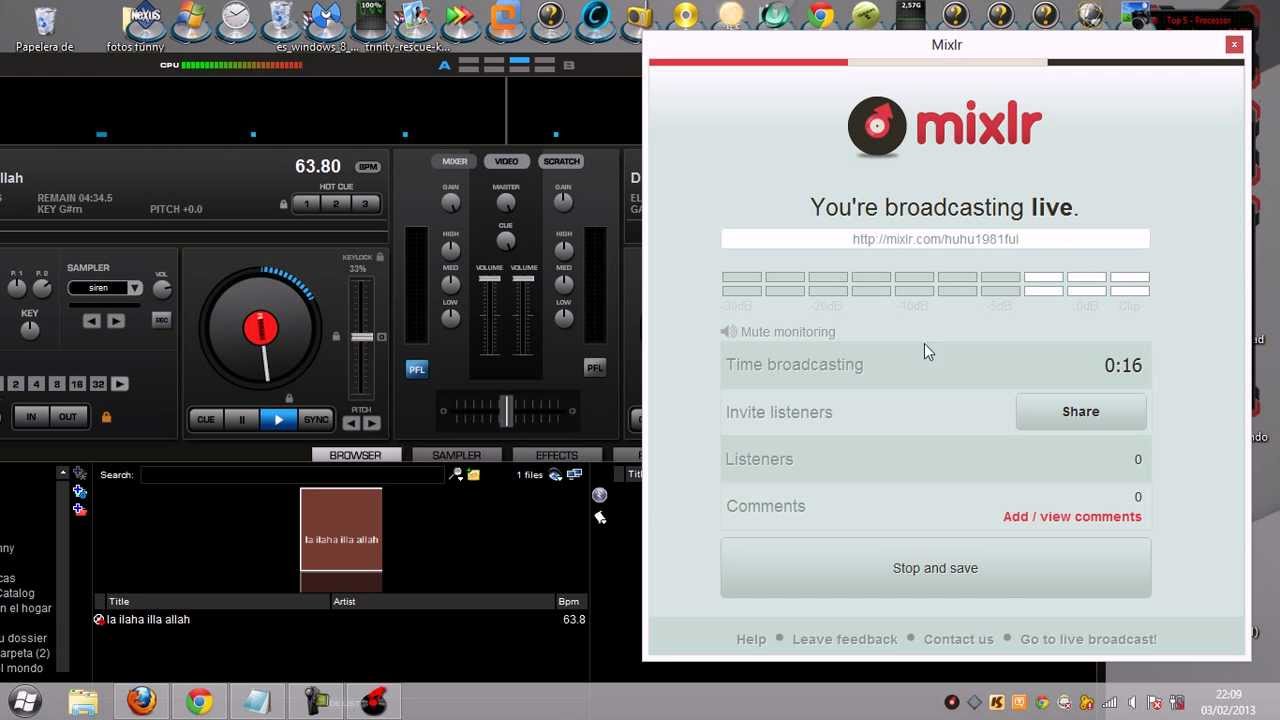
Task: Increase loop length with right arrow
Action: click(x=119, y=384)
